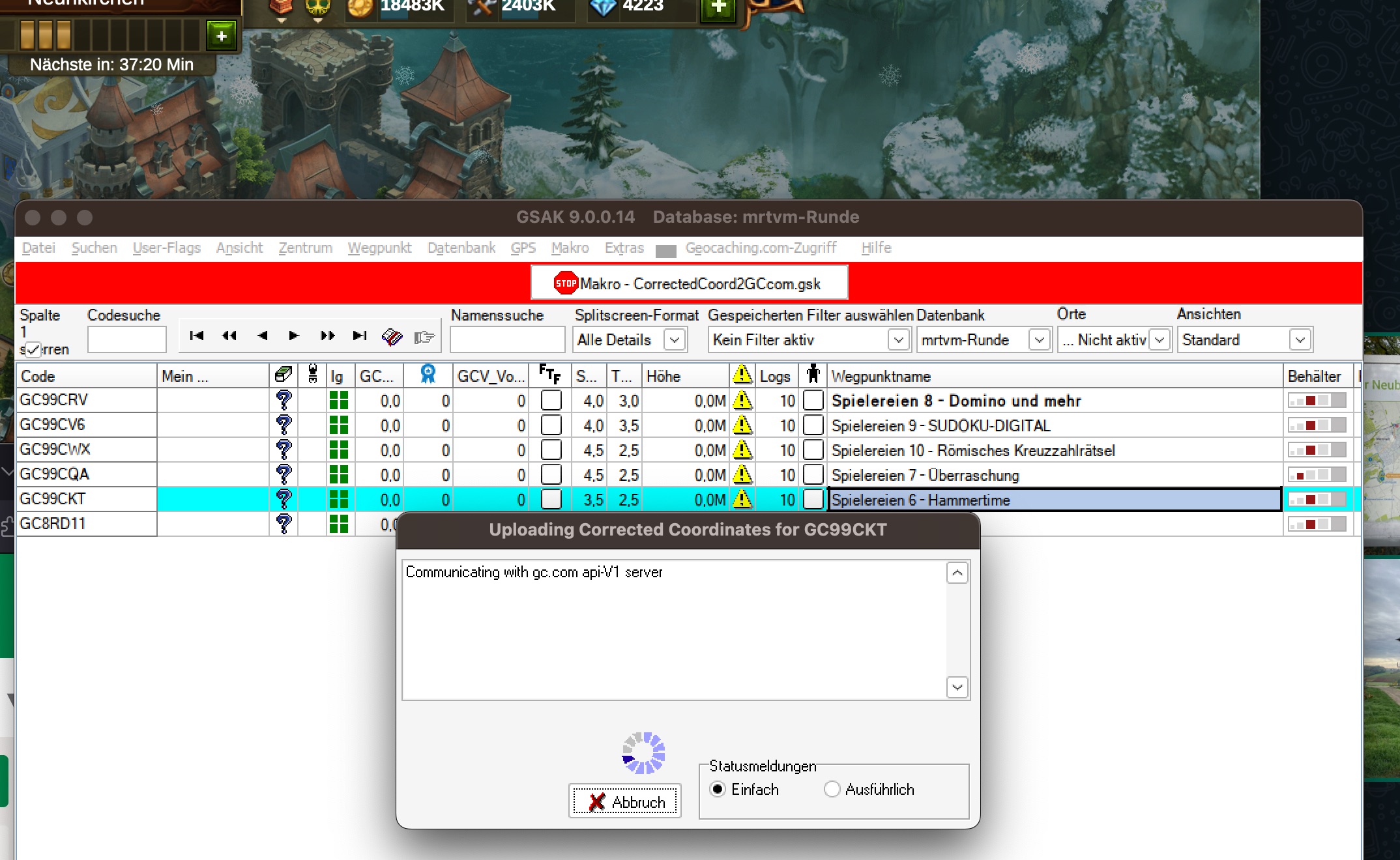The image size is (1400, 860).
Task: Click the Codesuche input field
Action: tap(126, 339)
